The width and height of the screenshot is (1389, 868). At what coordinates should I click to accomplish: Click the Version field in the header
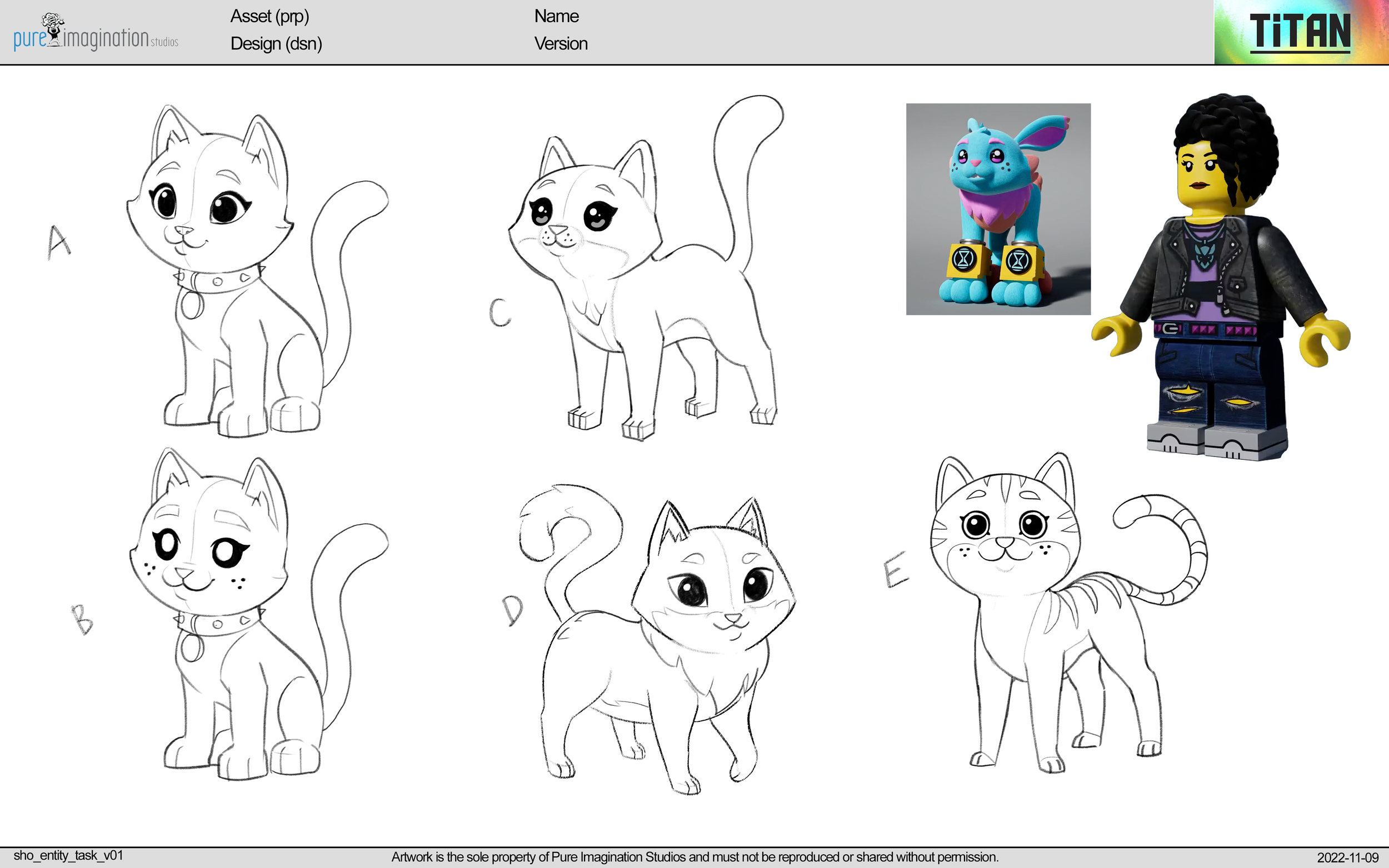pos(561,44)
